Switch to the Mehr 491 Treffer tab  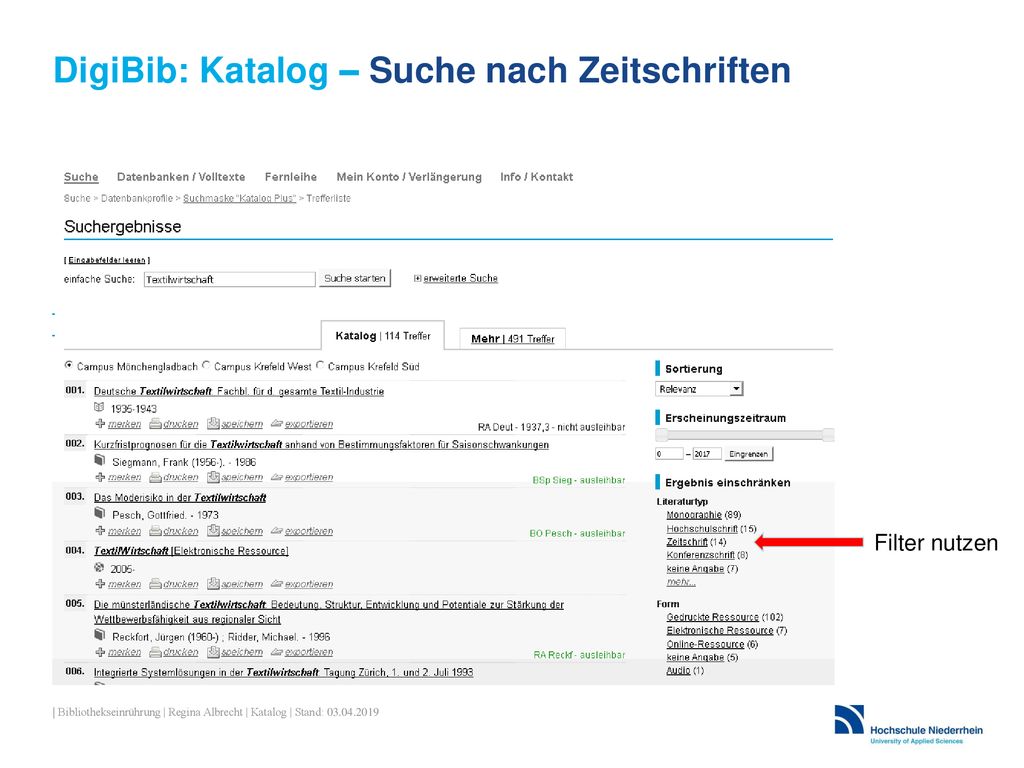click(513, 339)
